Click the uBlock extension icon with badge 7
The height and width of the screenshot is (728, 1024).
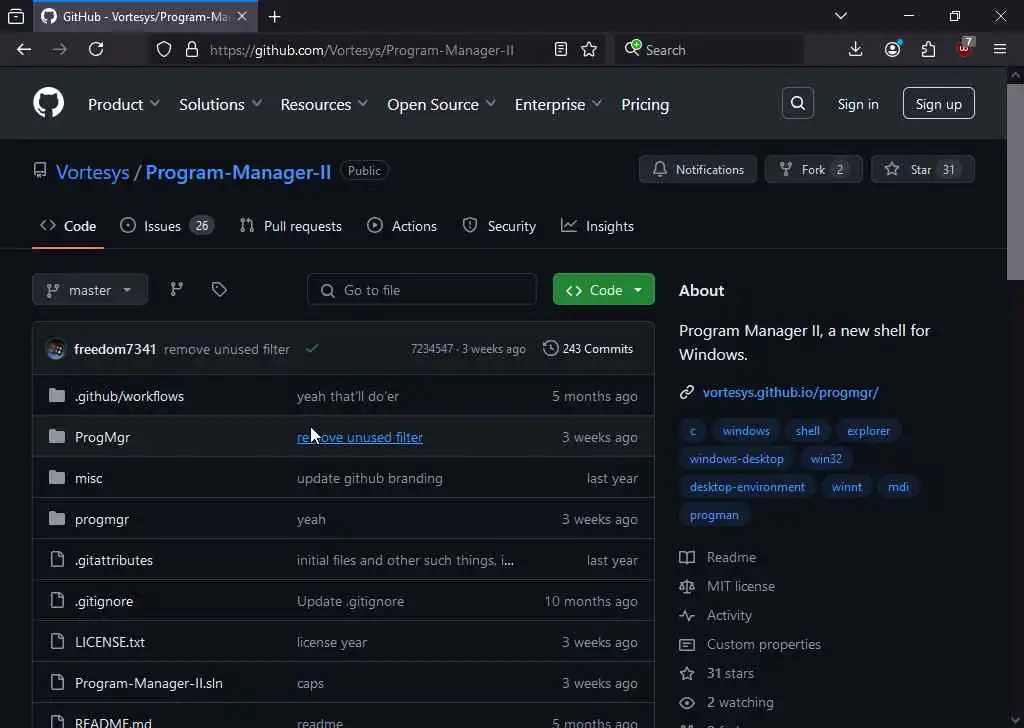coord(965,48)
